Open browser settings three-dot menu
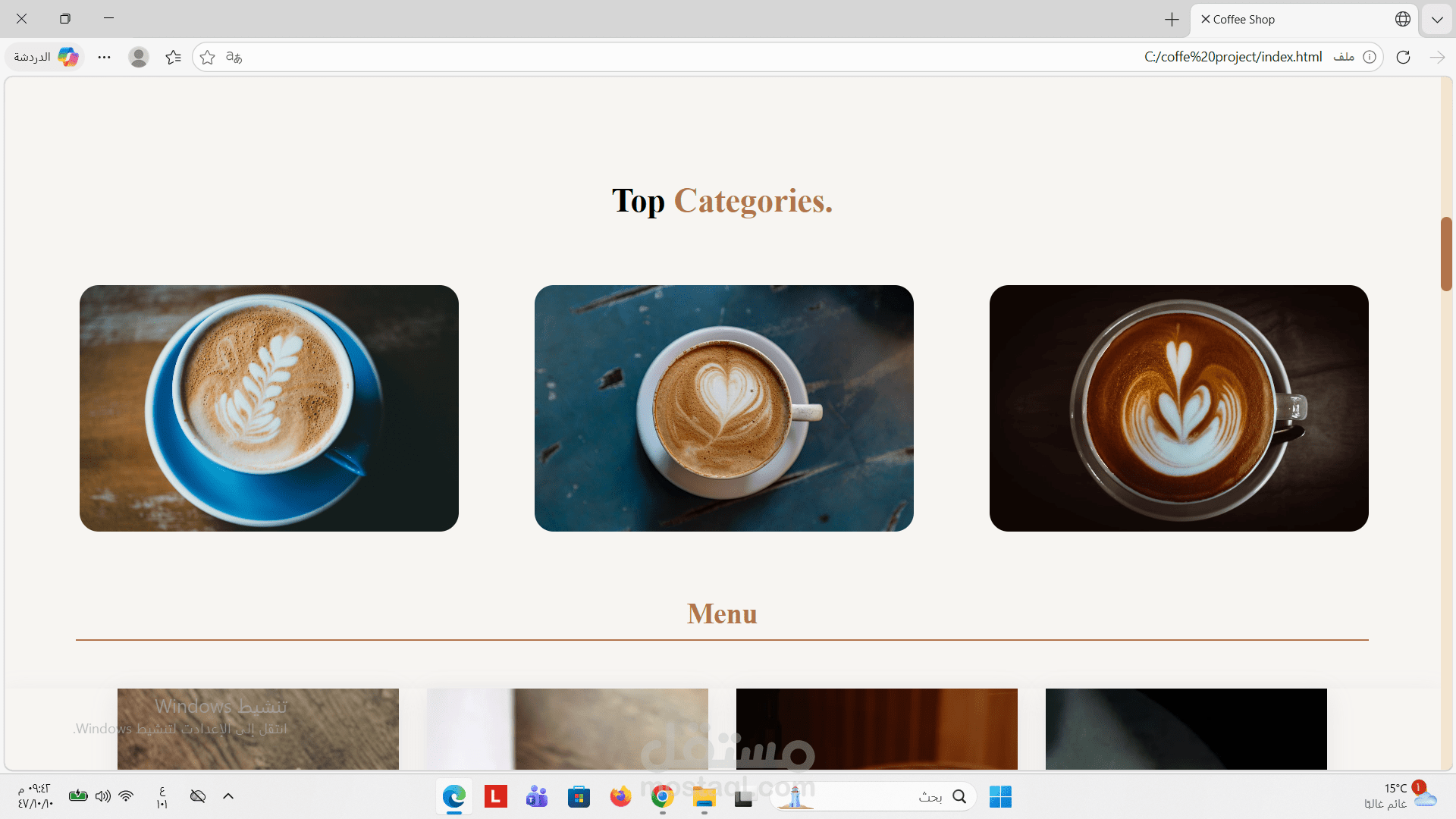 (104, 57)
